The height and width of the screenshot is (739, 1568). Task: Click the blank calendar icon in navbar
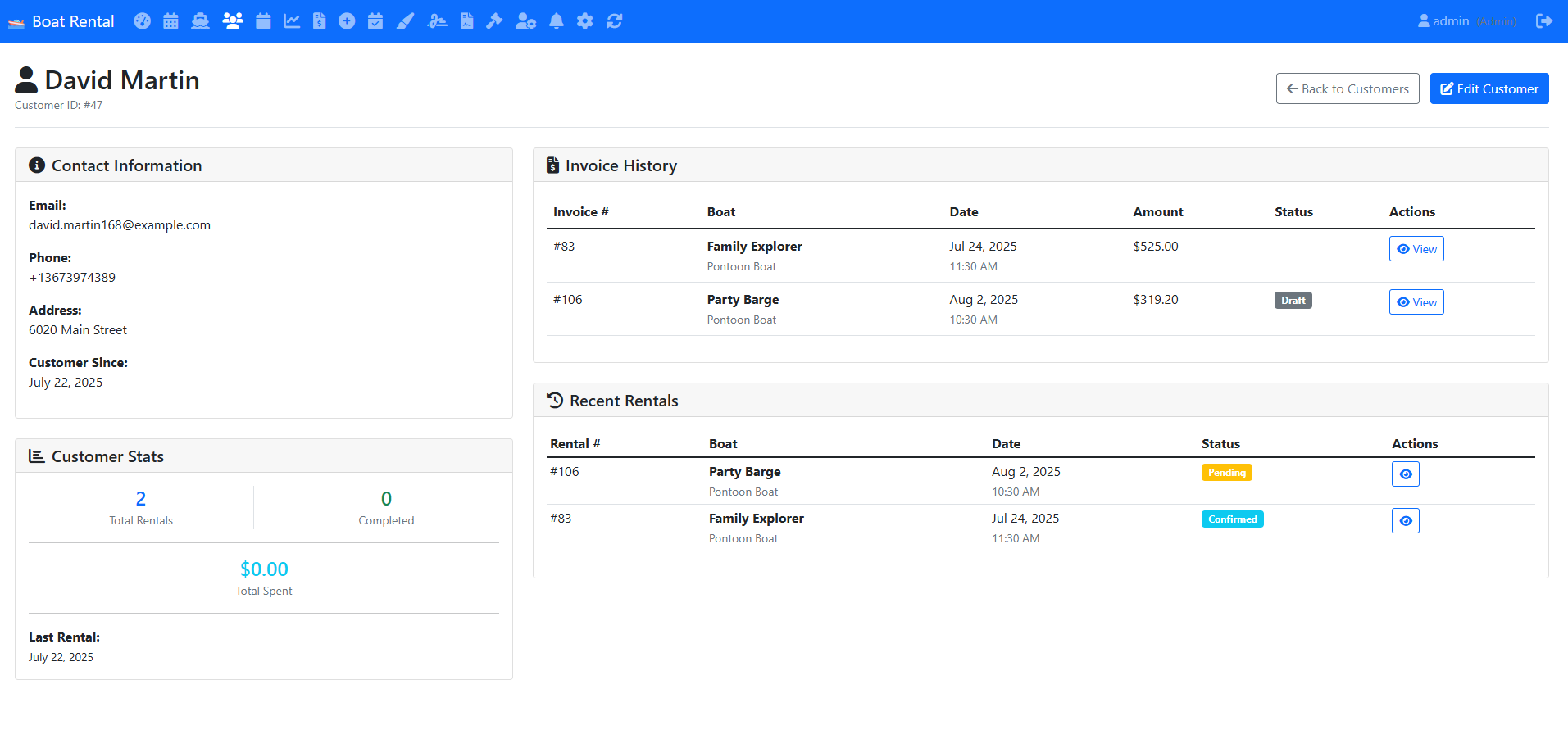click(263, 21)
